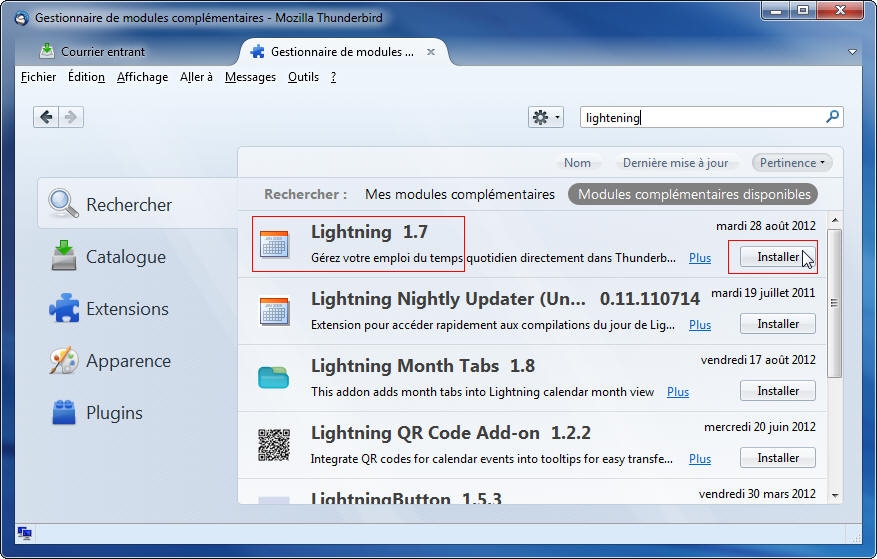Sort results by Nom

[577, 163]
